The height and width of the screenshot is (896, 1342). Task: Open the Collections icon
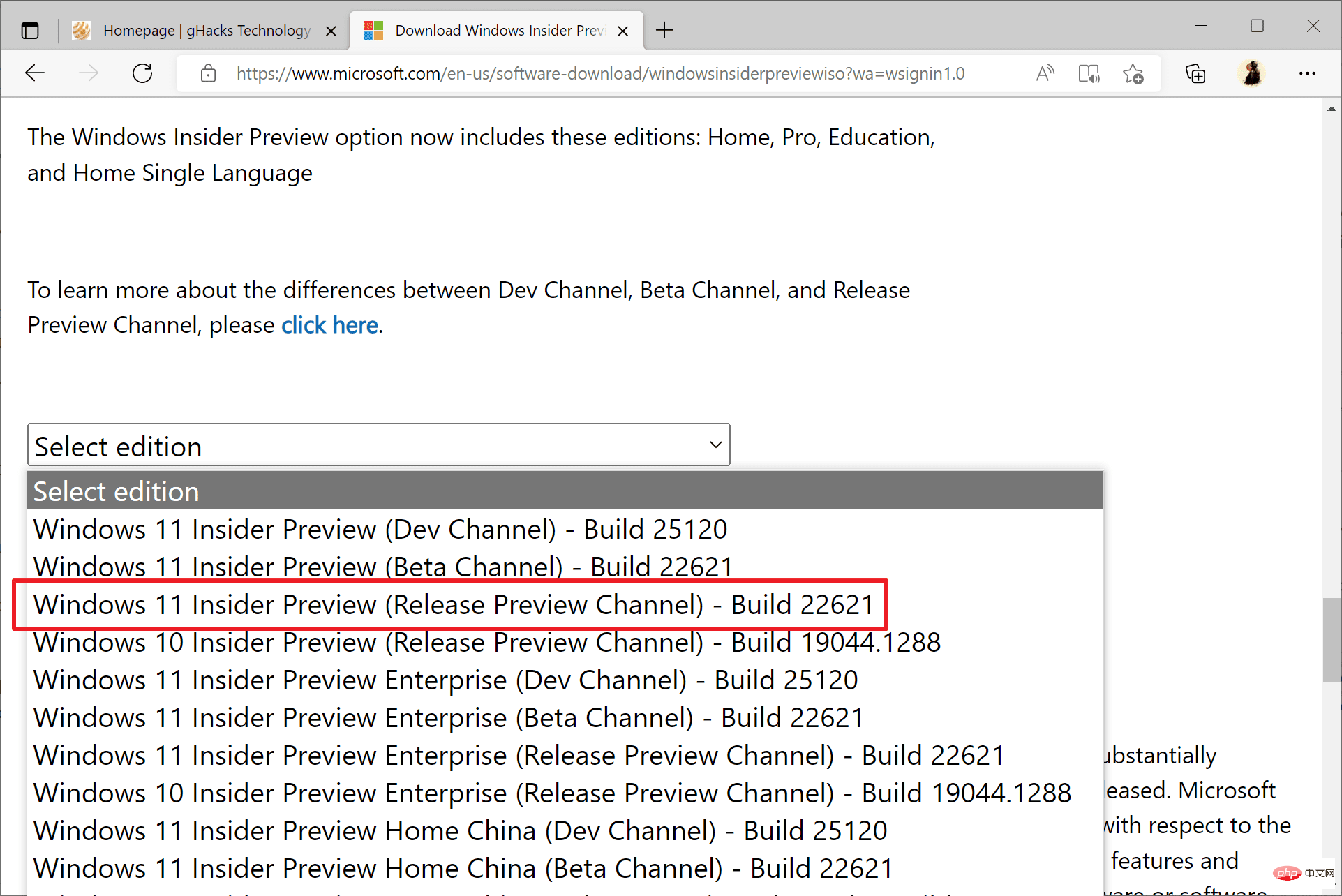tap(1195, 73)
